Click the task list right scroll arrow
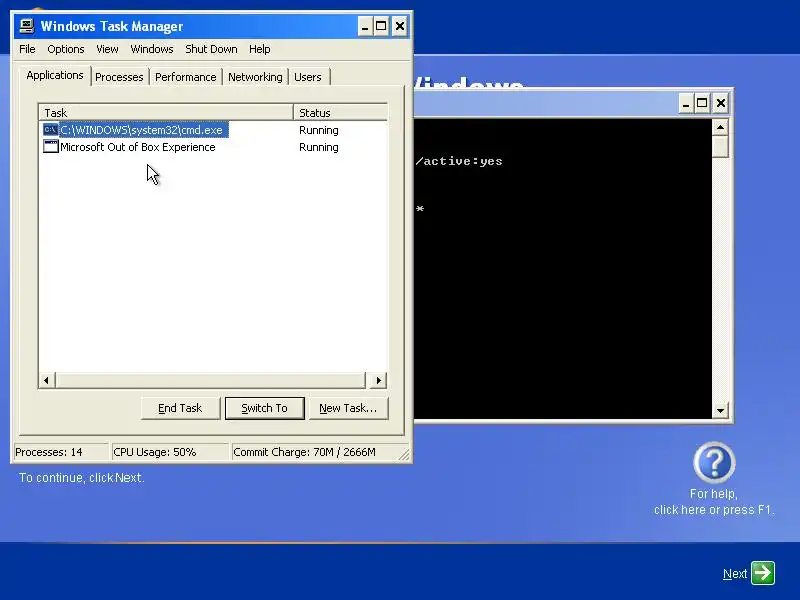 pyautogui.click(x=378, y=380)
